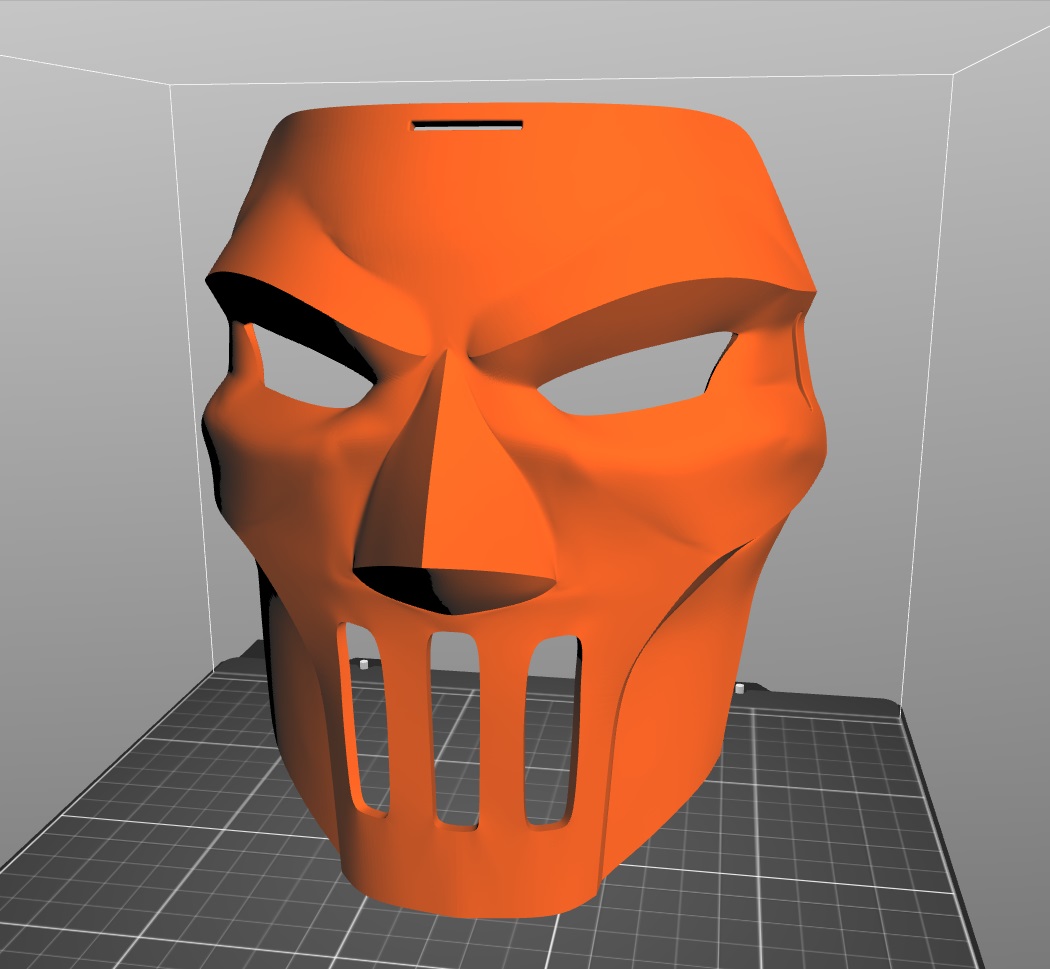
Task: Click the white peg seen through the leftmost mouth slot
Action: (x=364, y=663)
